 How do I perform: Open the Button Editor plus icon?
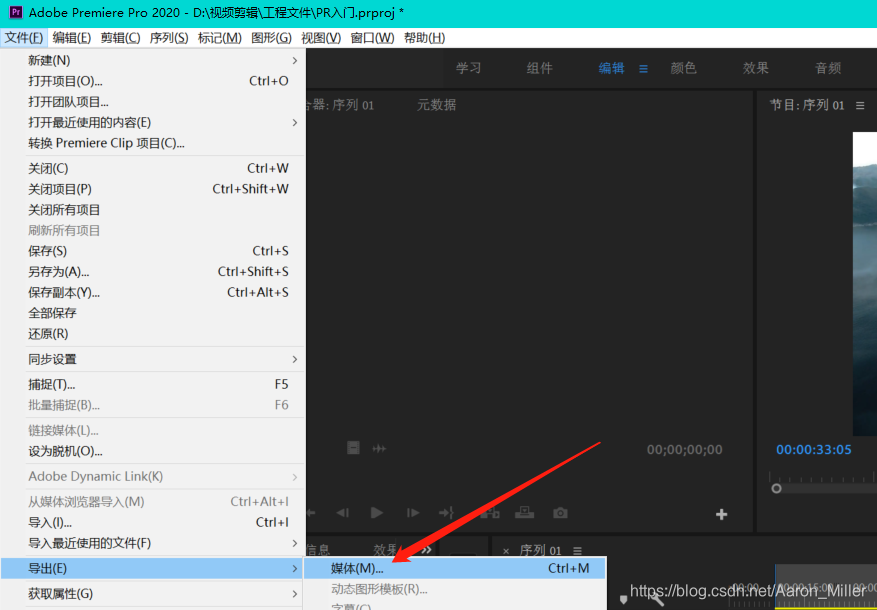click(722, 514)
